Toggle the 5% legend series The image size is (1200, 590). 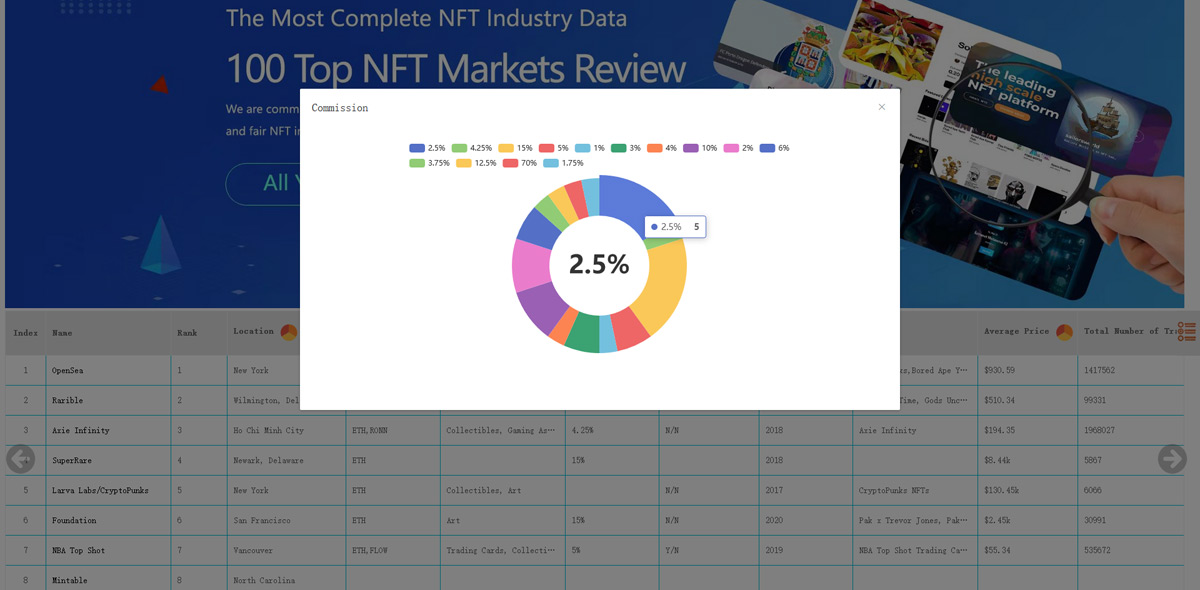click(554, 148)
